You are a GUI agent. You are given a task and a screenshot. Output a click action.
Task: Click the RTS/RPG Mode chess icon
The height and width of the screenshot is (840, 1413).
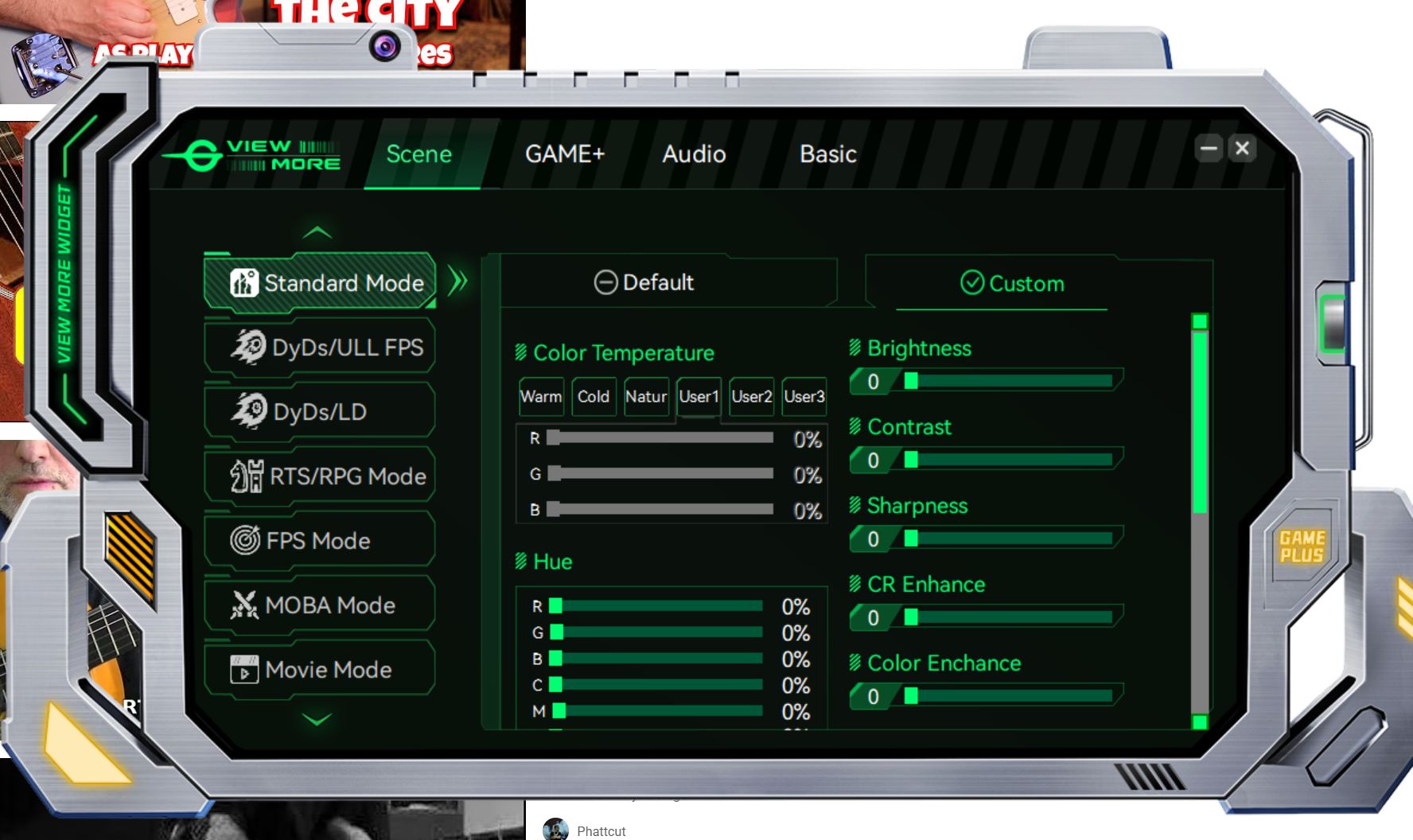click(x=247, y=476)
